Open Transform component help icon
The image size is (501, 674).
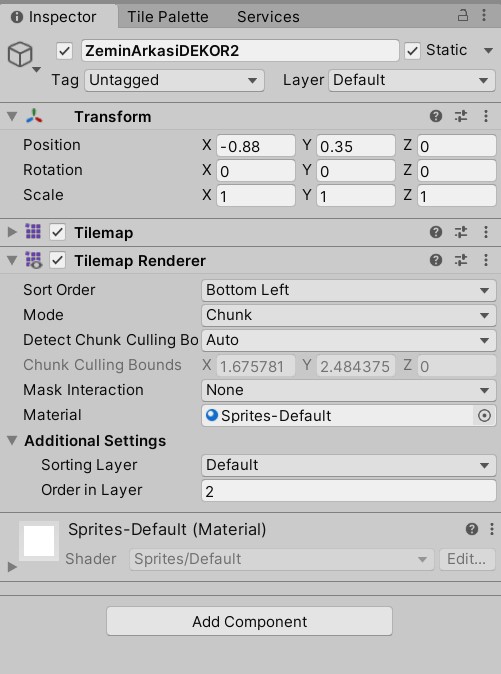tap(436, 116)
